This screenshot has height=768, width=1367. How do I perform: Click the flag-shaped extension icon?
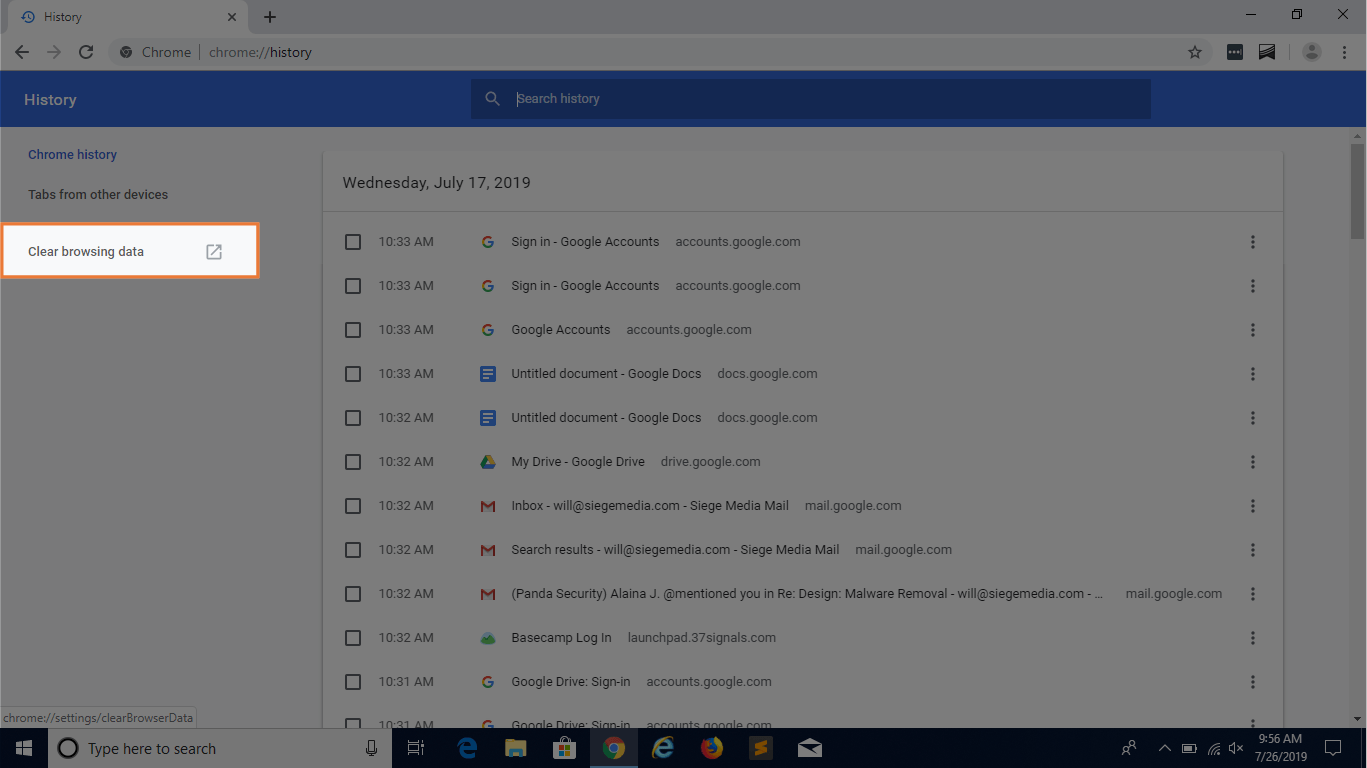coord(1266,52)
